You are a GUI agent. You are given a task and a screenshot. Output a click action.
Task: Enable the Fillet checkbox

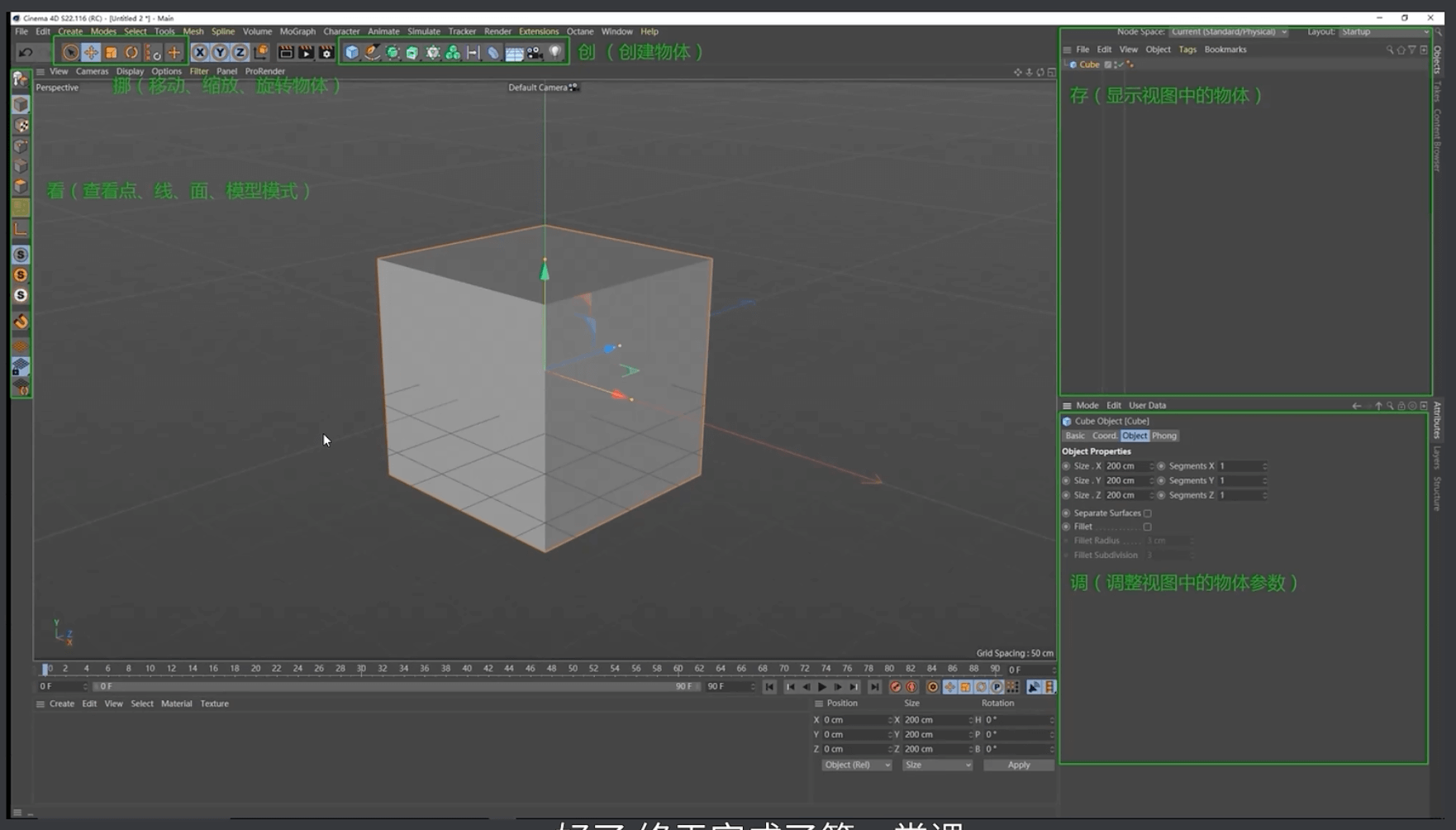point(1147,527)
